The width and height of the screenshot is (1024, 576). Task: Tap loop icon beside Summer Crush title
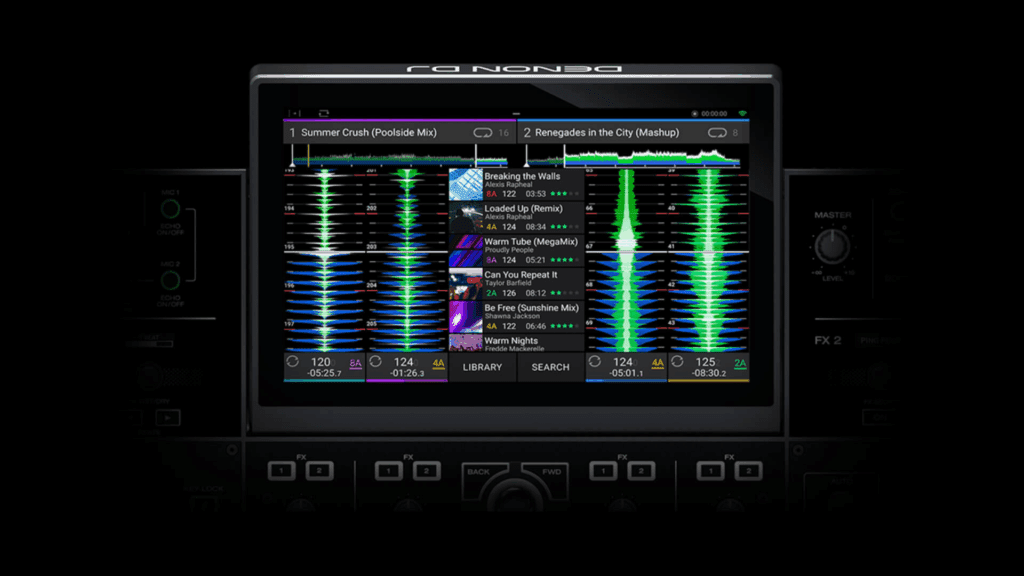pyautogui.click(x=483, y=133)
